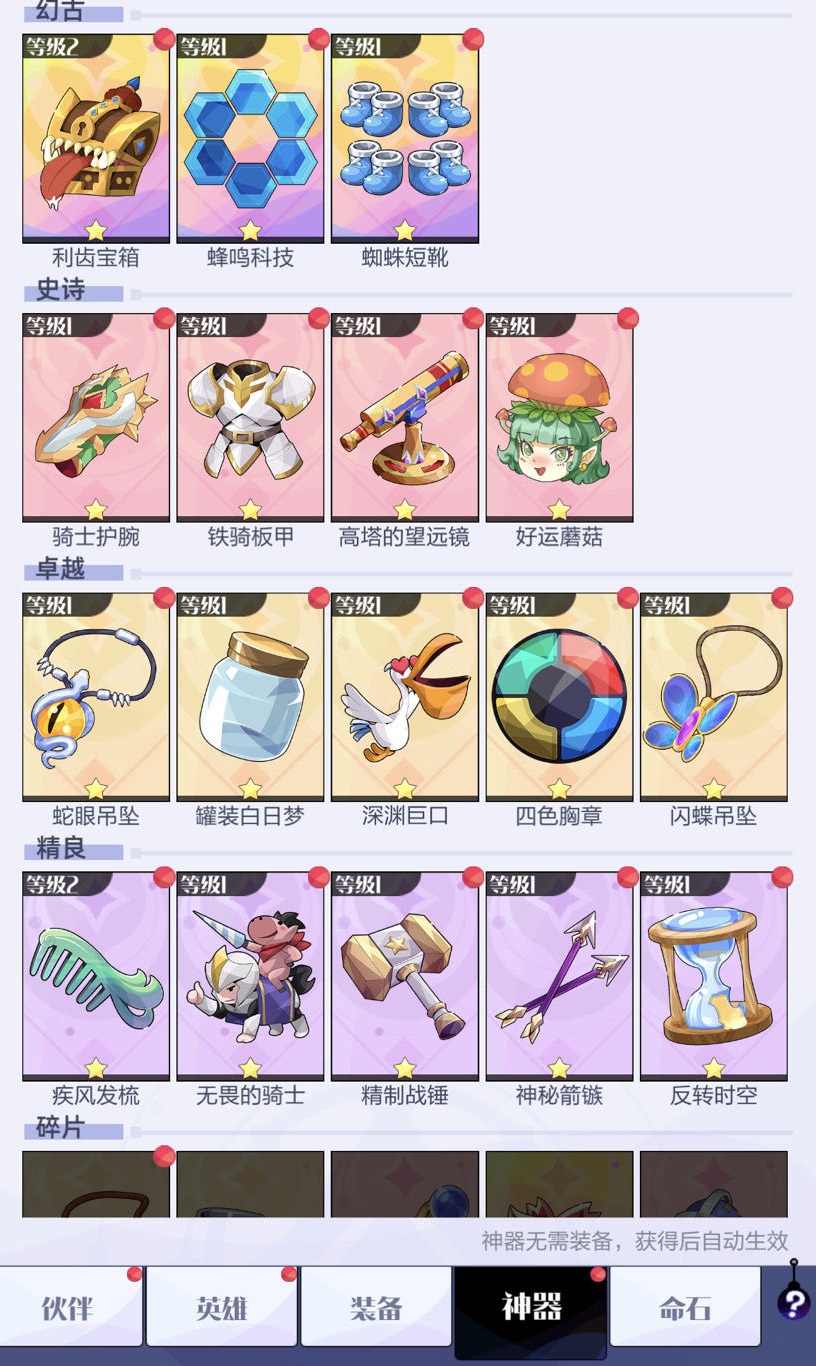This screenshot has height=1366, width=816.
Task: Tap the 反转时空 hourglass artifact
Action: click(x=714, y=976)
